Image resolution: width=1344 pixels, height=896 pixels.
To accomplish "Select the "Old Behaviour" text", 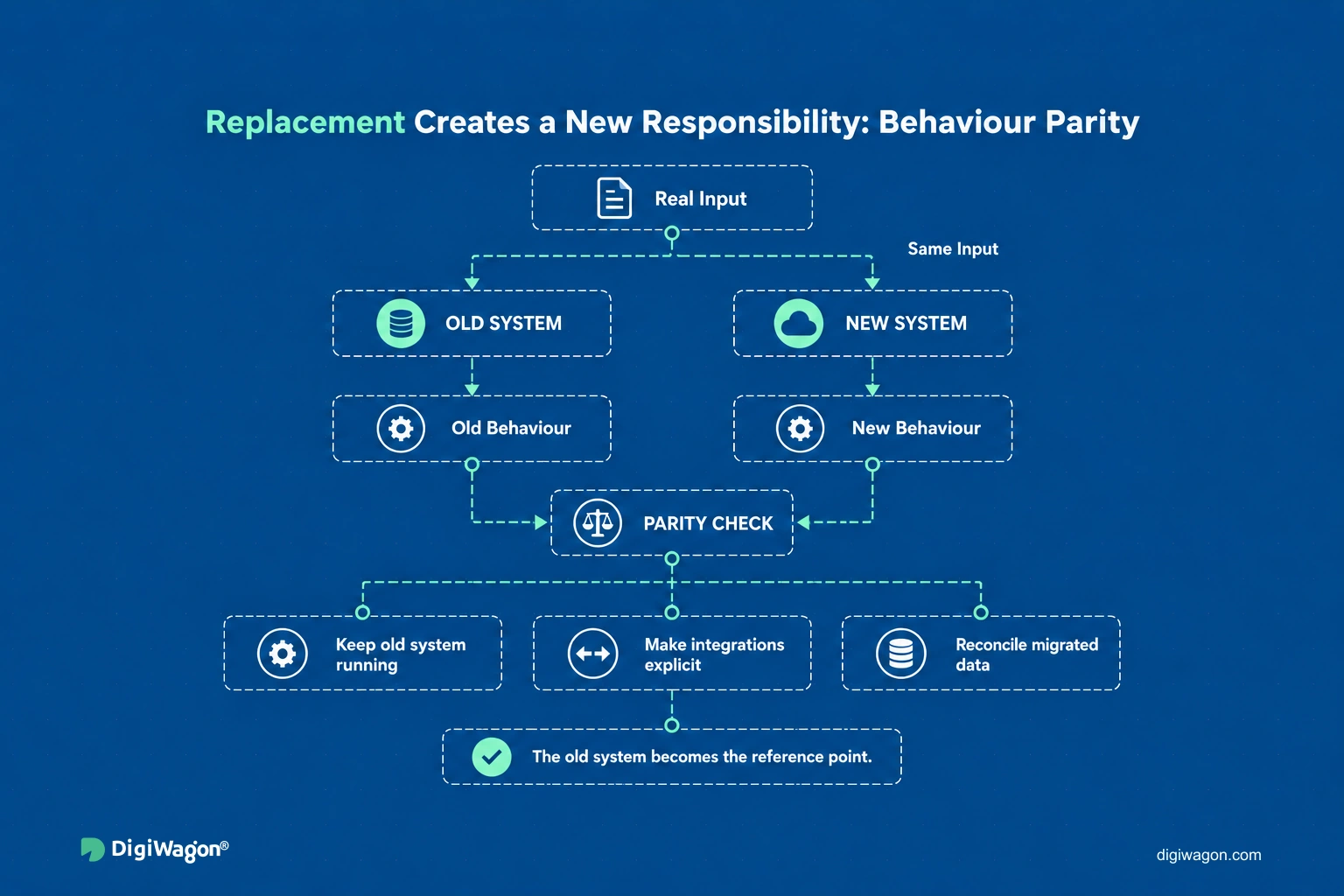I will pyautogui.click(x=511, y=428).
